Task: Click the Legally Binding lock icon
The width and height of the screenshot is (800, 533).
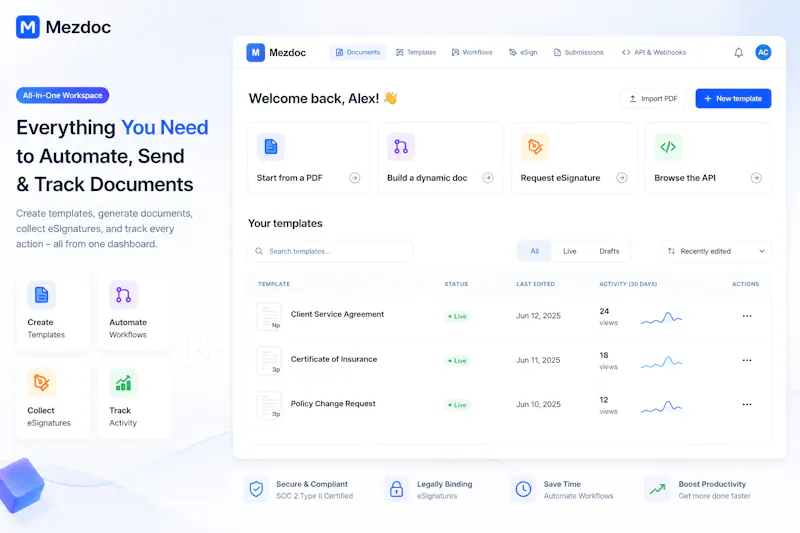Action: (396, 490)
